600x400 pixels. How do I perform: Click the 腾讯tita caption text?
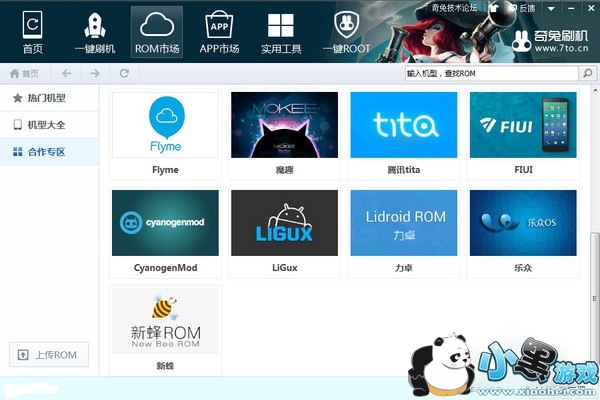click(404, 170)
